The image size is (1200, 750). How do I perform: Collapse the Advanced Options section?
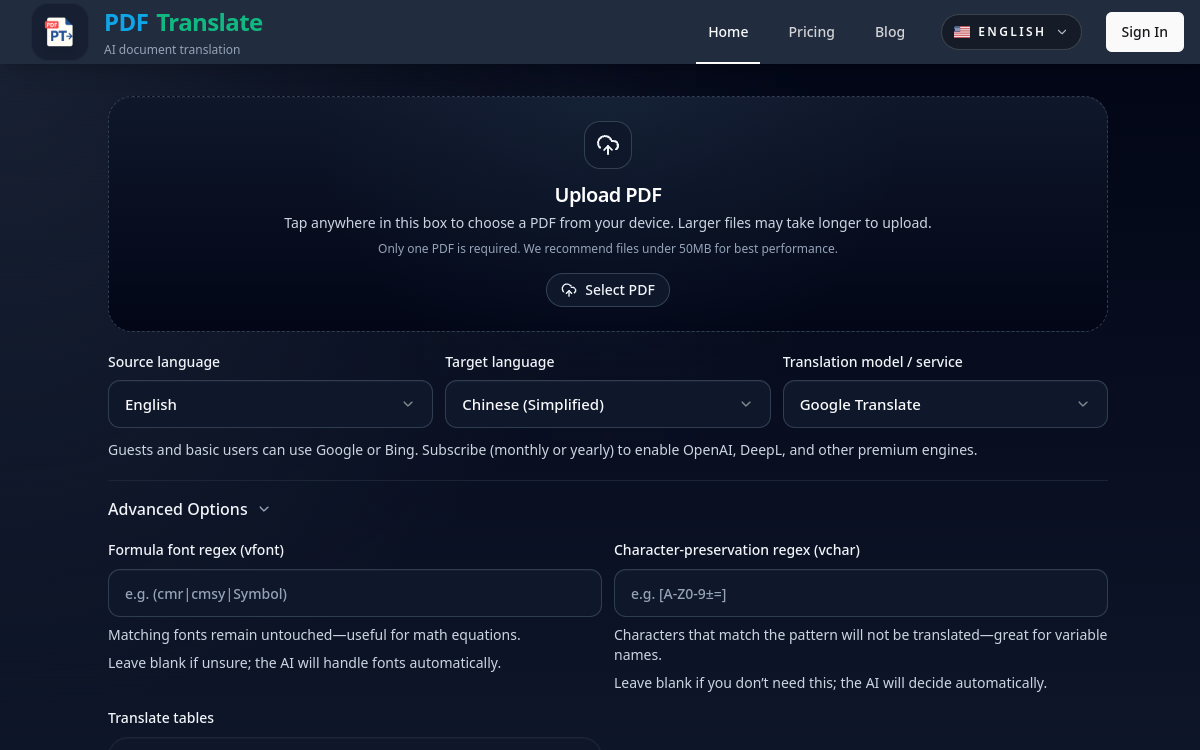click(189, 509)
